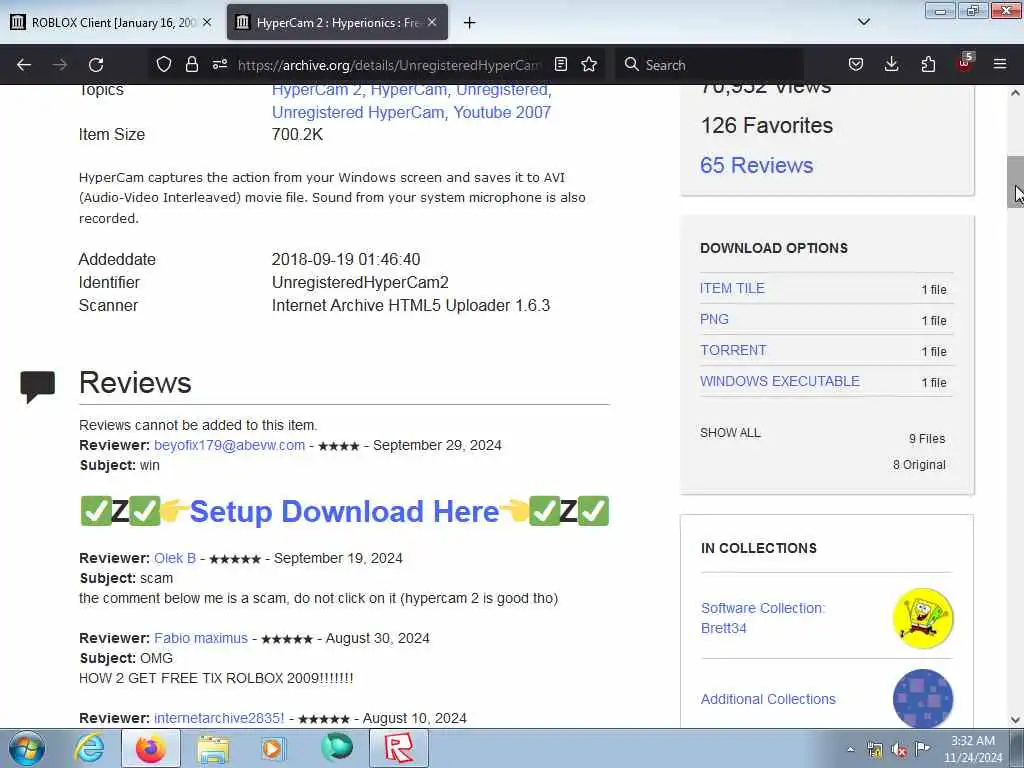Open the Unregistered HyperCam topic link
This screenshot has height=768, width=1024.
click(x=358, y=112)
